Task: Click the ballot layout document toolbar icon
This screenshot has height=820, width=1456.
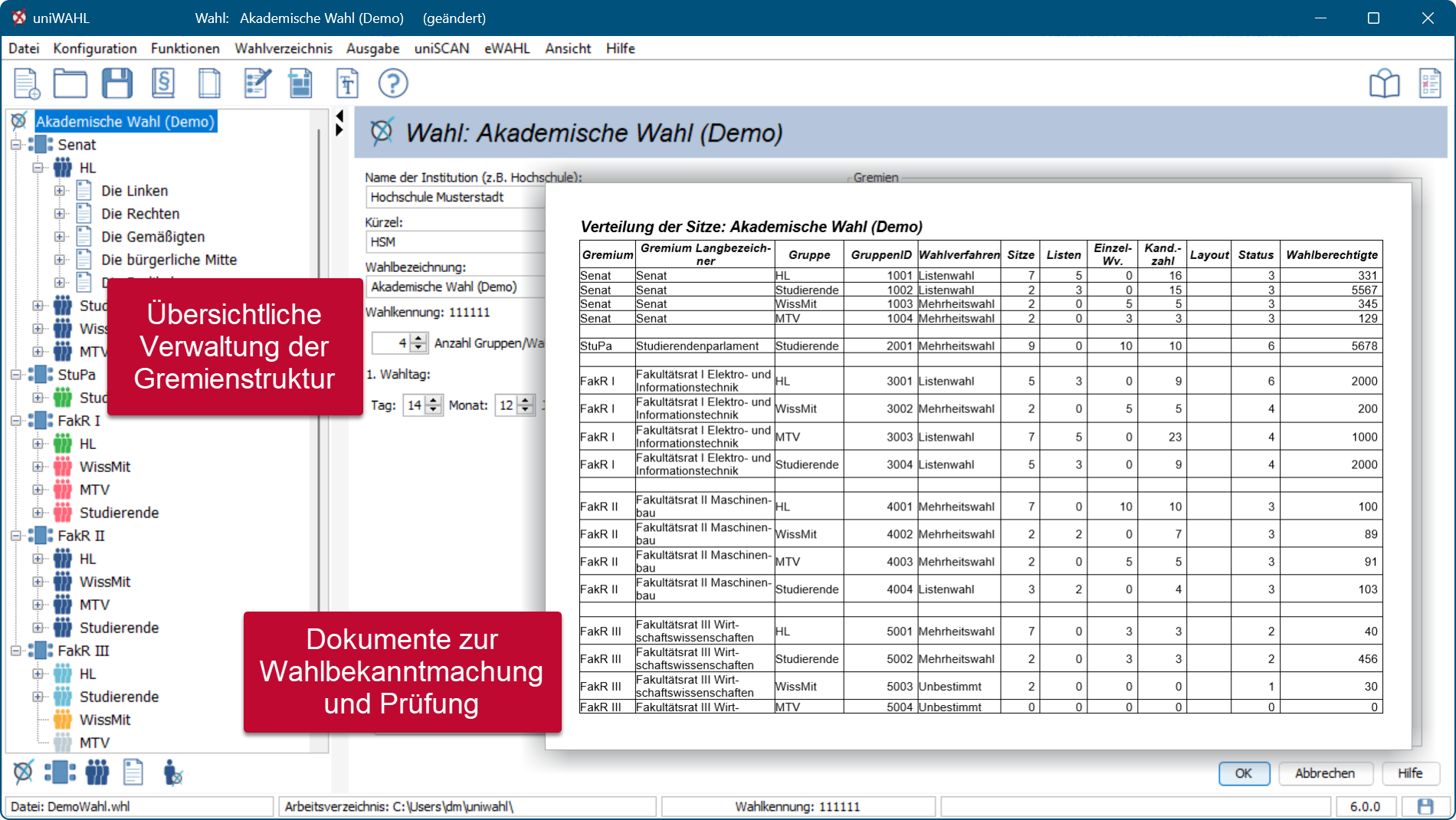Action: point(300,84)
